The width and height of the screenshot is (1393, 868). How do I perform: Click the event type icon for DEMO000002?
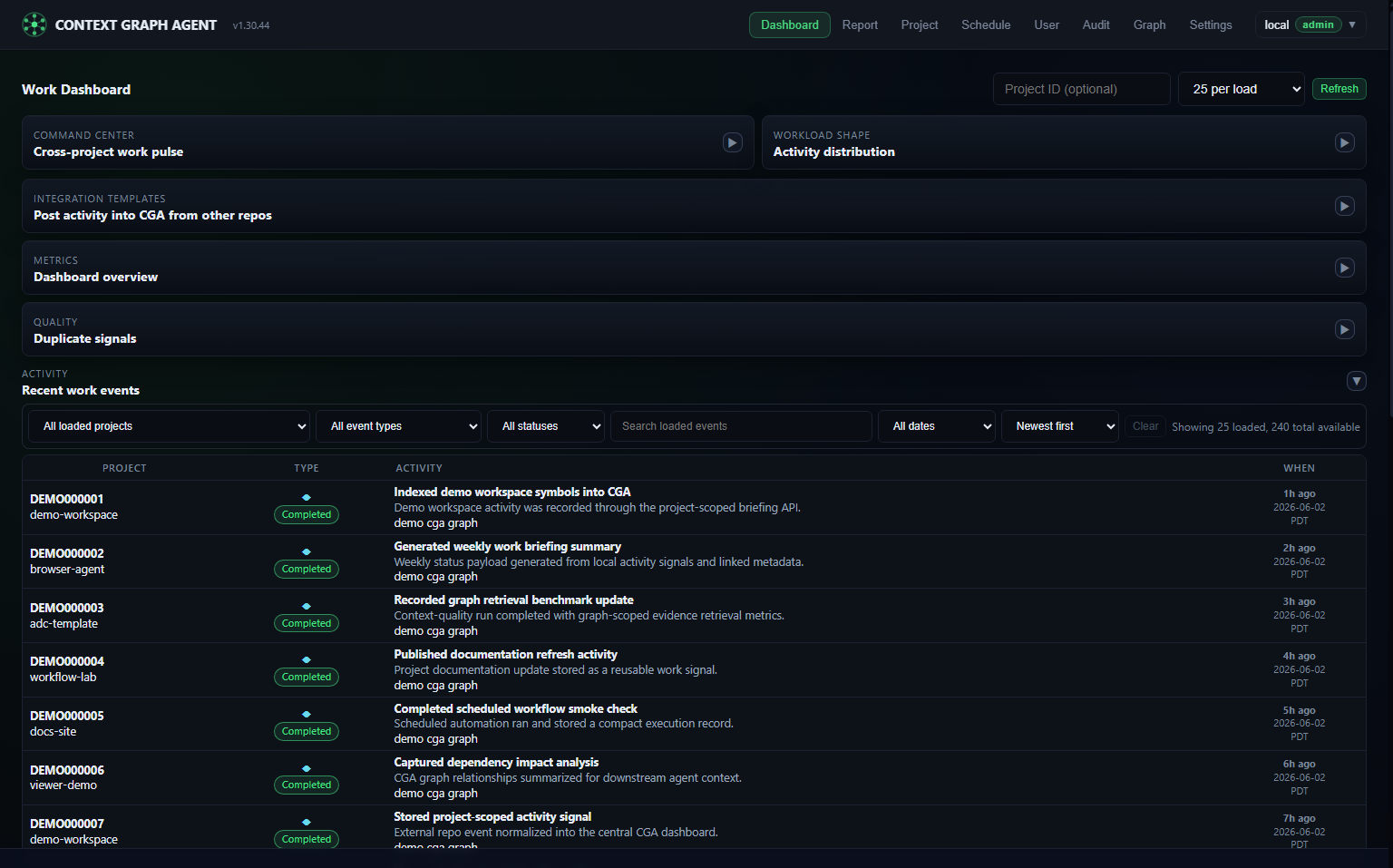point(307,551)
